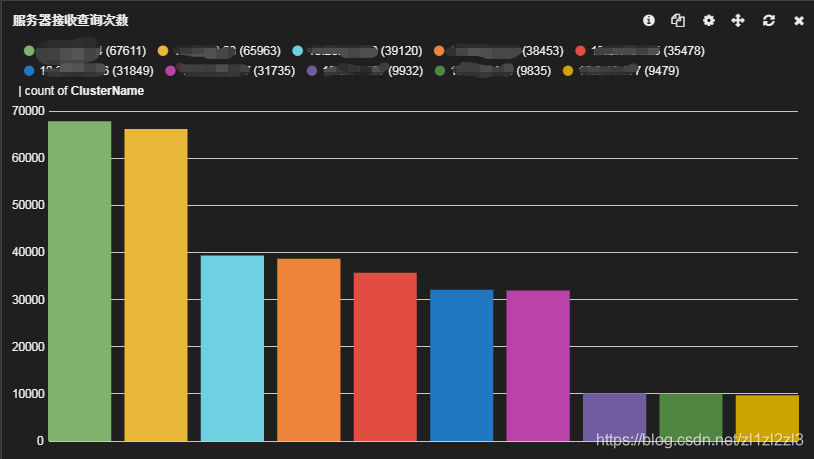Viewport: 814px width, 459px height.
Task: Toggle the yellow legend dot for (65963)
Action: 163,51
